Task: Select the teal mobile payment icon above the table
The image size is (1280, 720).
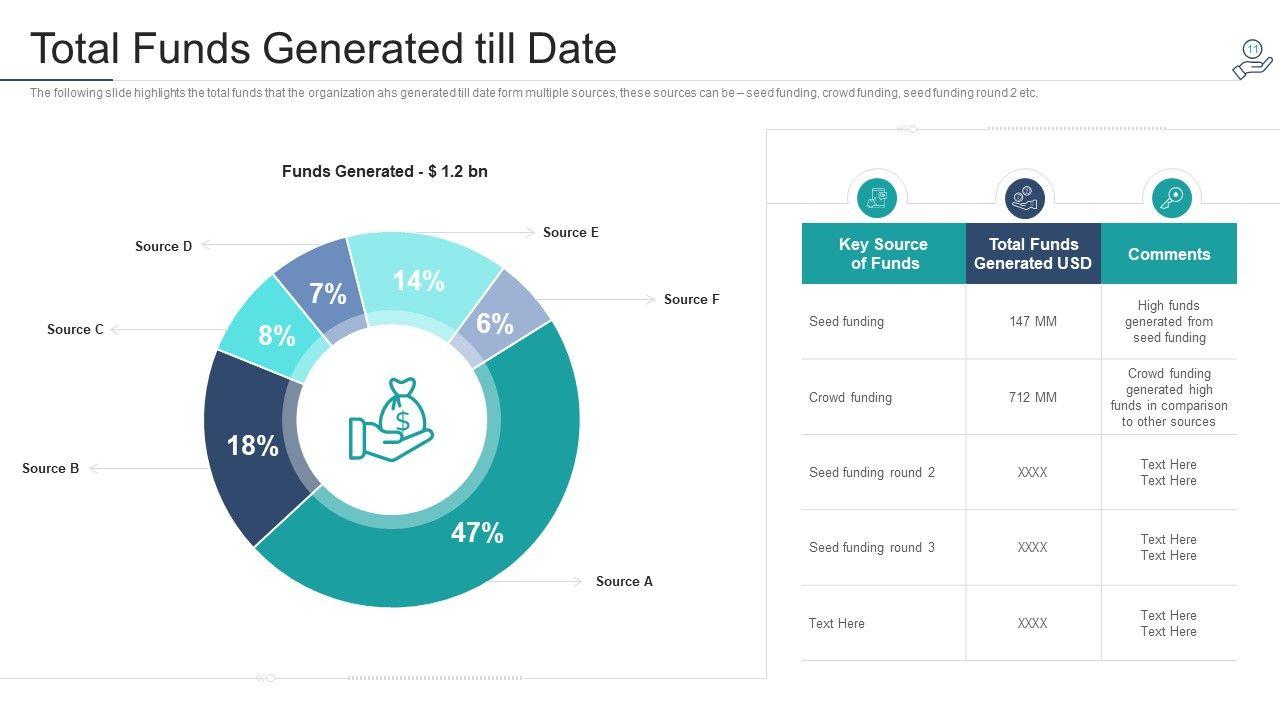Action: pyautogui.click(x=877, y=197)
